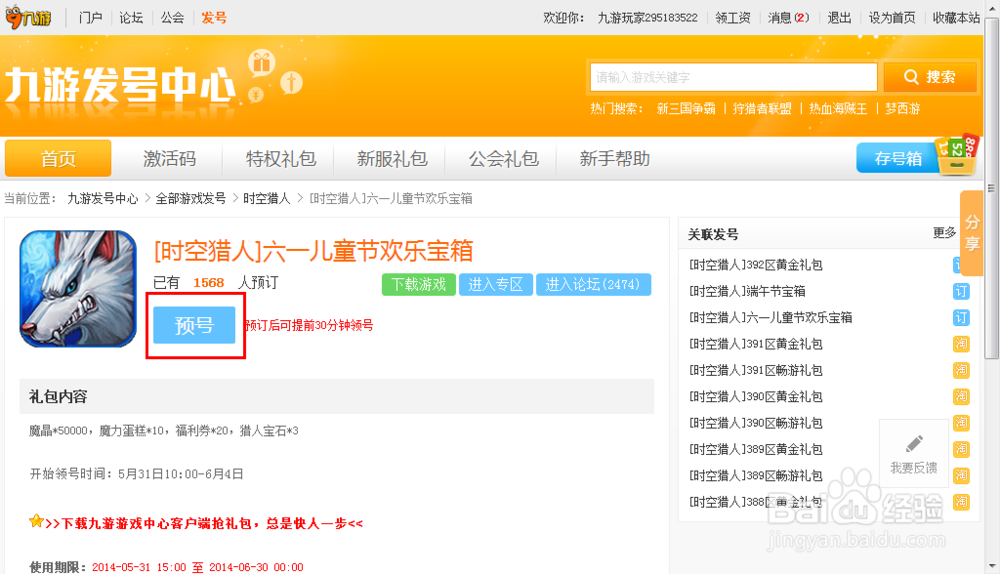The image size is (1000, 574).
Task: Click the 设为首页 link
Action: click(x=892, y=18)
